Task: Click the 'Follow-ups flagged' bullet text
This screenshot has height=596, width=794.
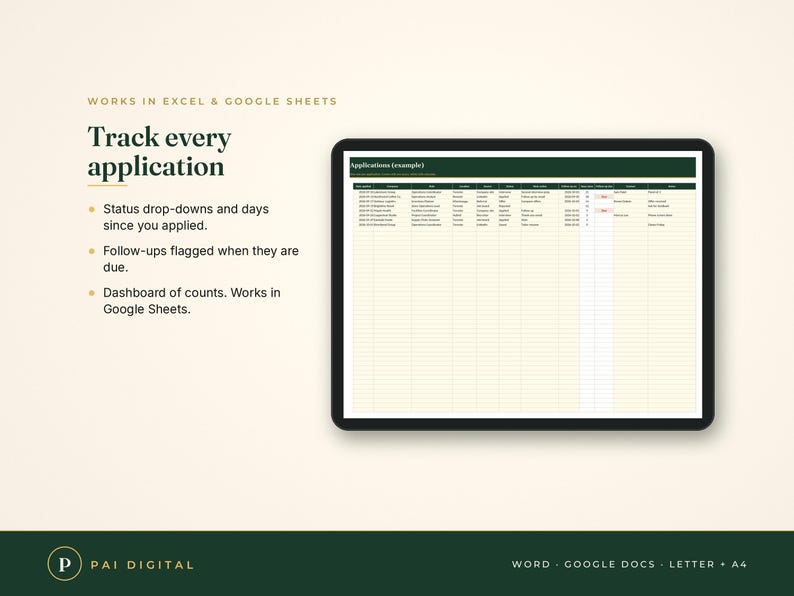Action: (x=201, y=259)
